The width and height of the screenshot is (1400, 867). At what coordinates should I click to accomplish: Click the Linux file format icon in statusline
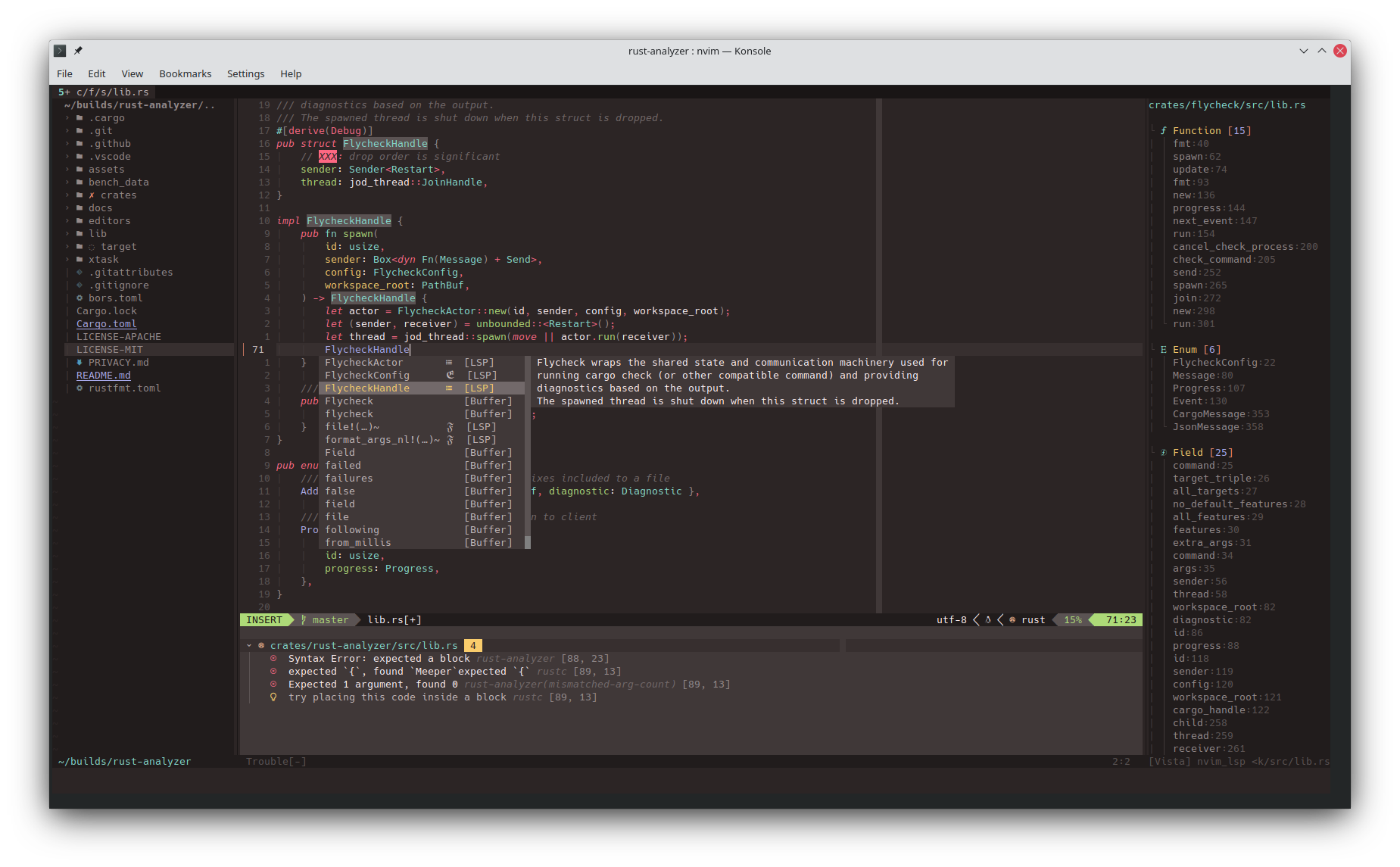click(988, 620)
